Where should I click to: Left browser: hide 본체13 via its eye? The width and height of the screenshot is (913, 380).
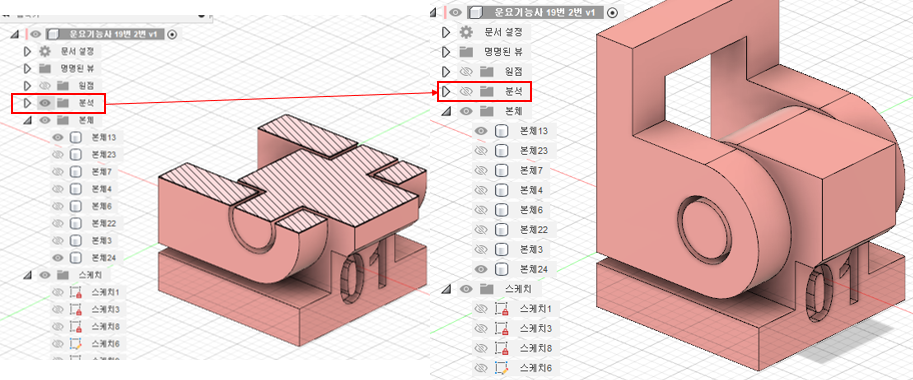58,137
